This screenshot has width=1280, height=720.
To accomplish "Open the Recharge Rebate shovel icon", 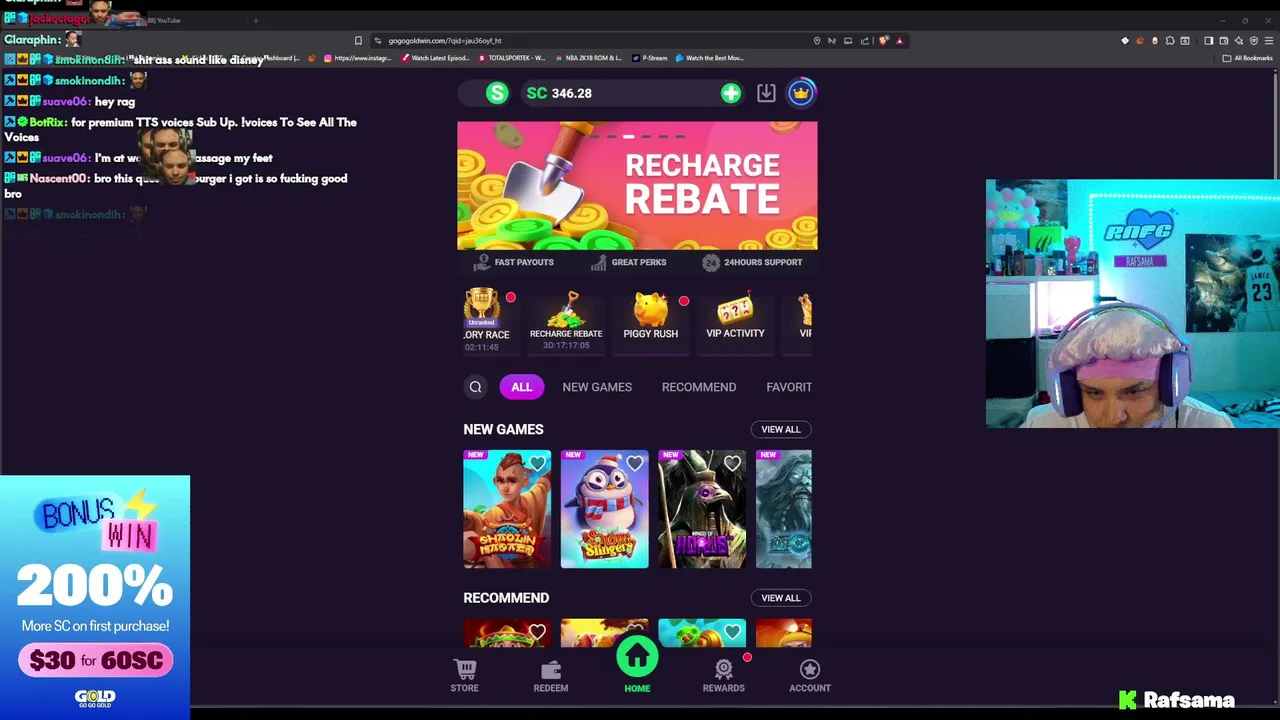I will pyautogui.click(x=566, y=309).
